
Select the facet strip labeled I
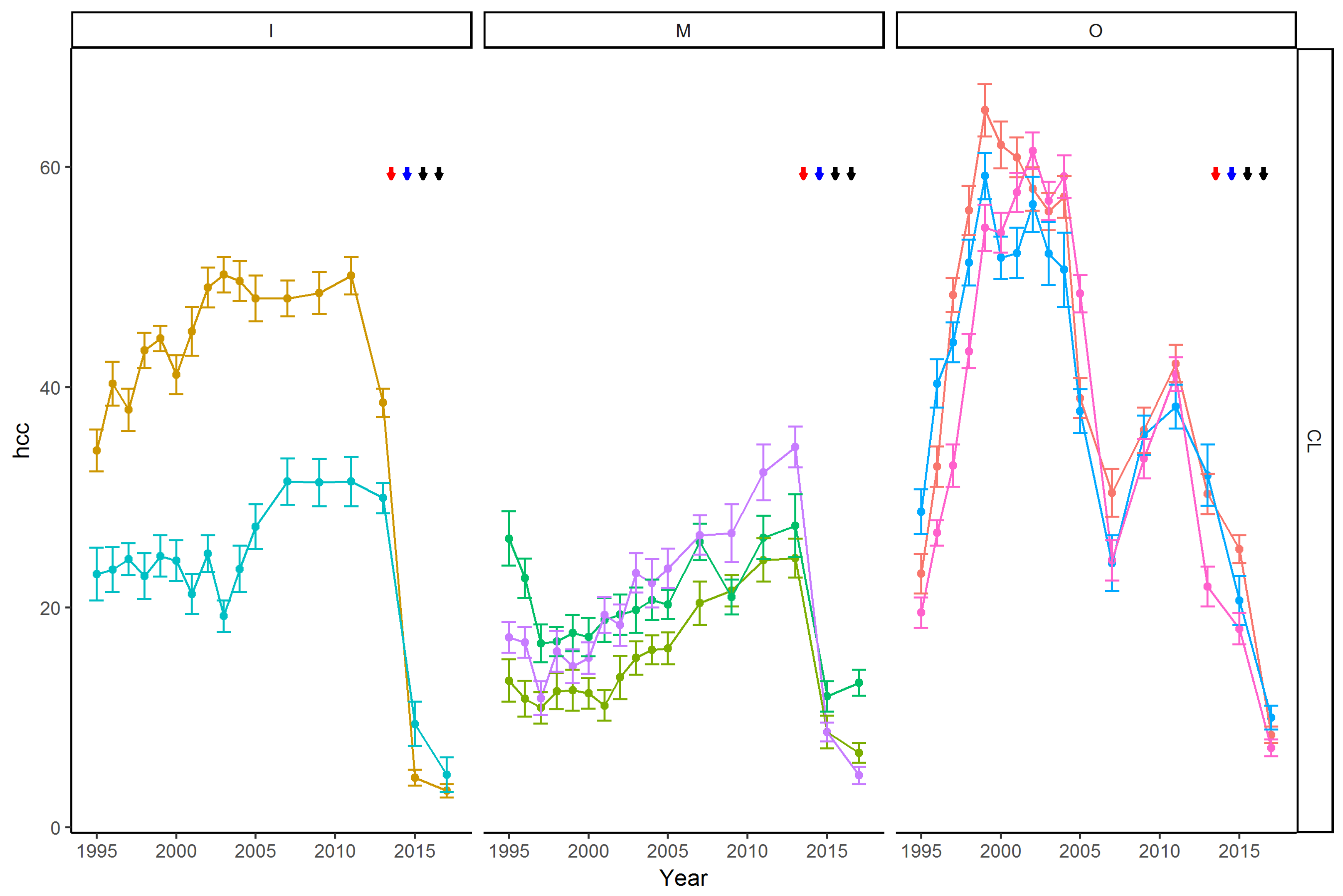point(271,30)
